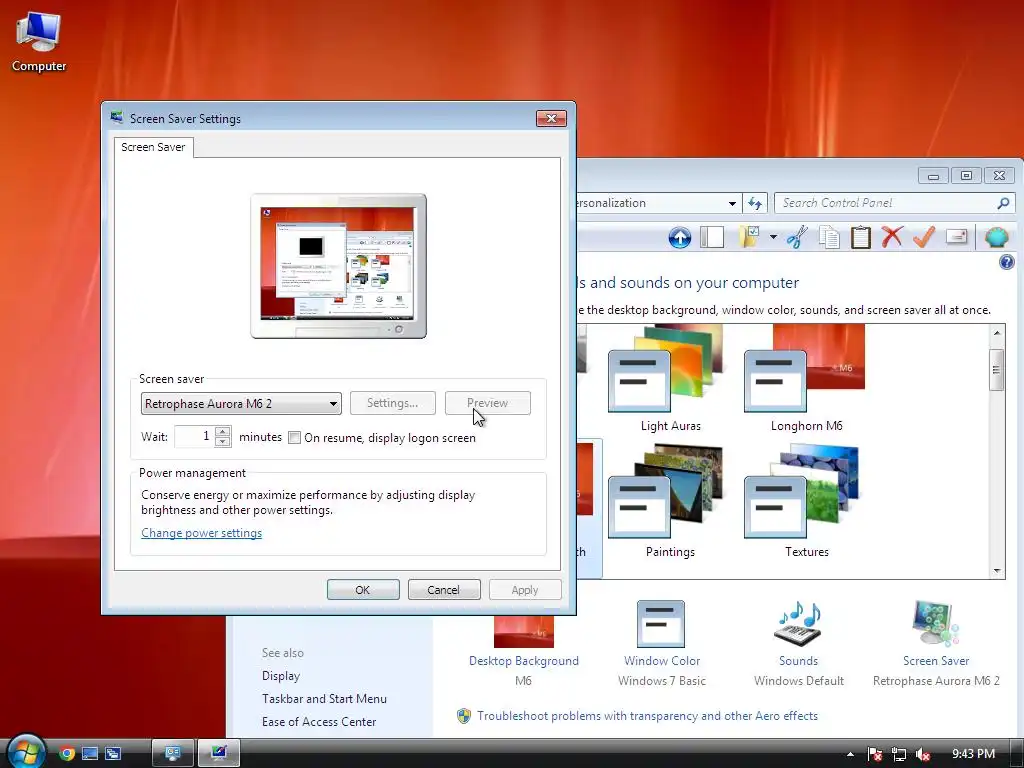Click the Settings... button
Viewport: 1024px width, 768px height.
point(392,403)
